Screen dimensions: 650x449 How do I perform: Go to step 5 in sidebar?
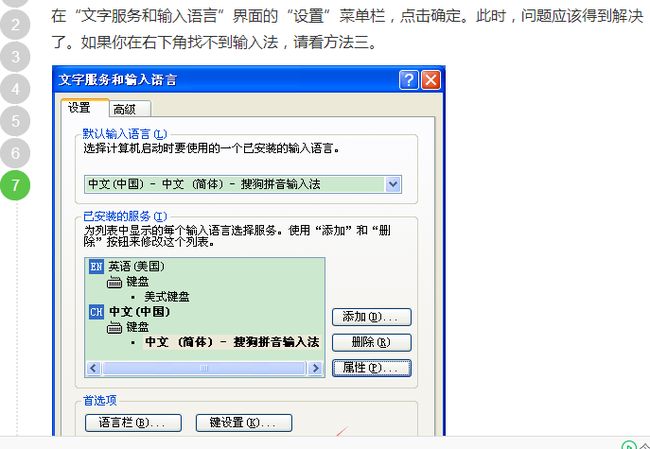pos(15,121)
